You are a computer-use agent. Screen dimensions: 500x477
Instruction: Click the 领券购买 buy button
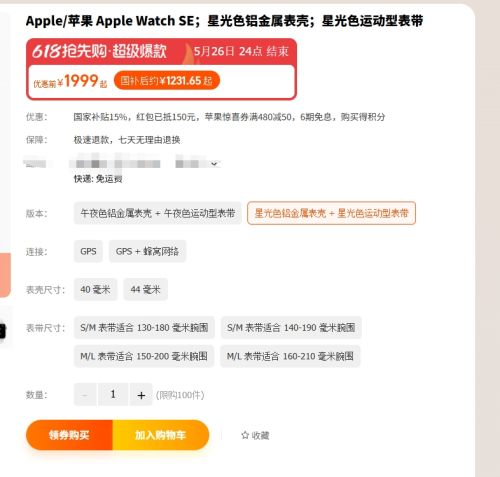[69, 435]
